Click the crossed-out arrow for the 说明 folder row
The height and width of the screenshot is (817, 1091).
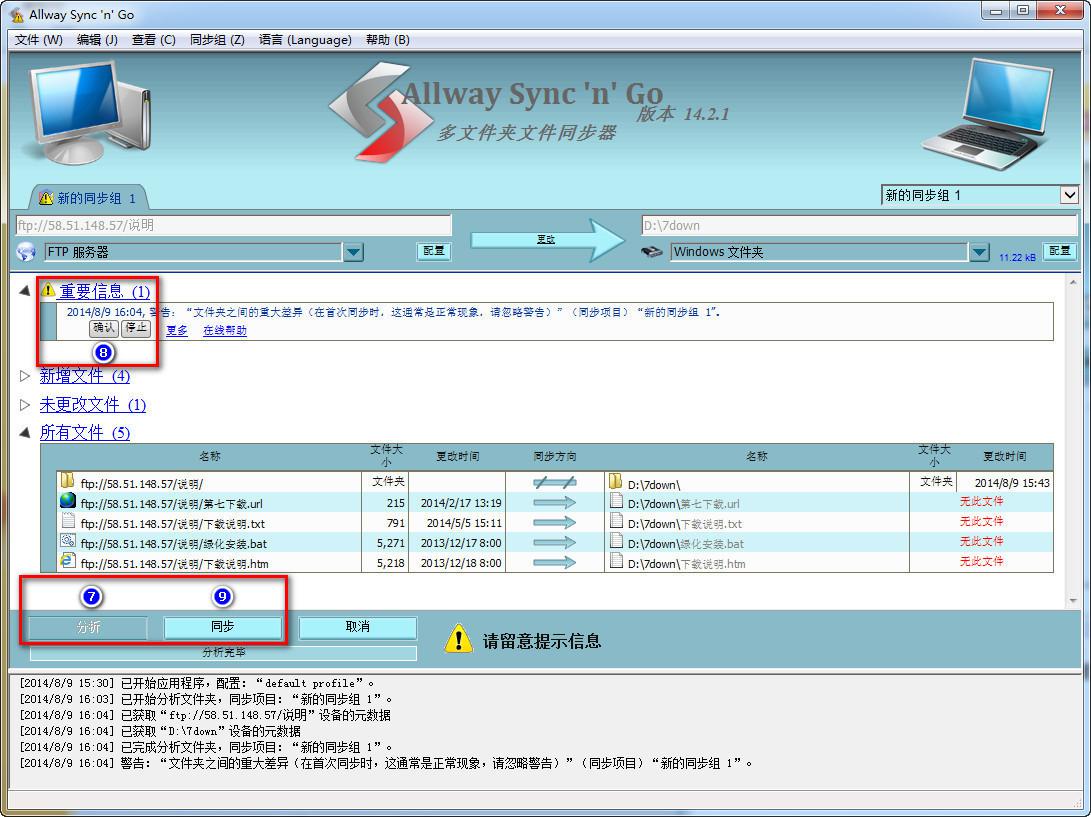[555, 482]
